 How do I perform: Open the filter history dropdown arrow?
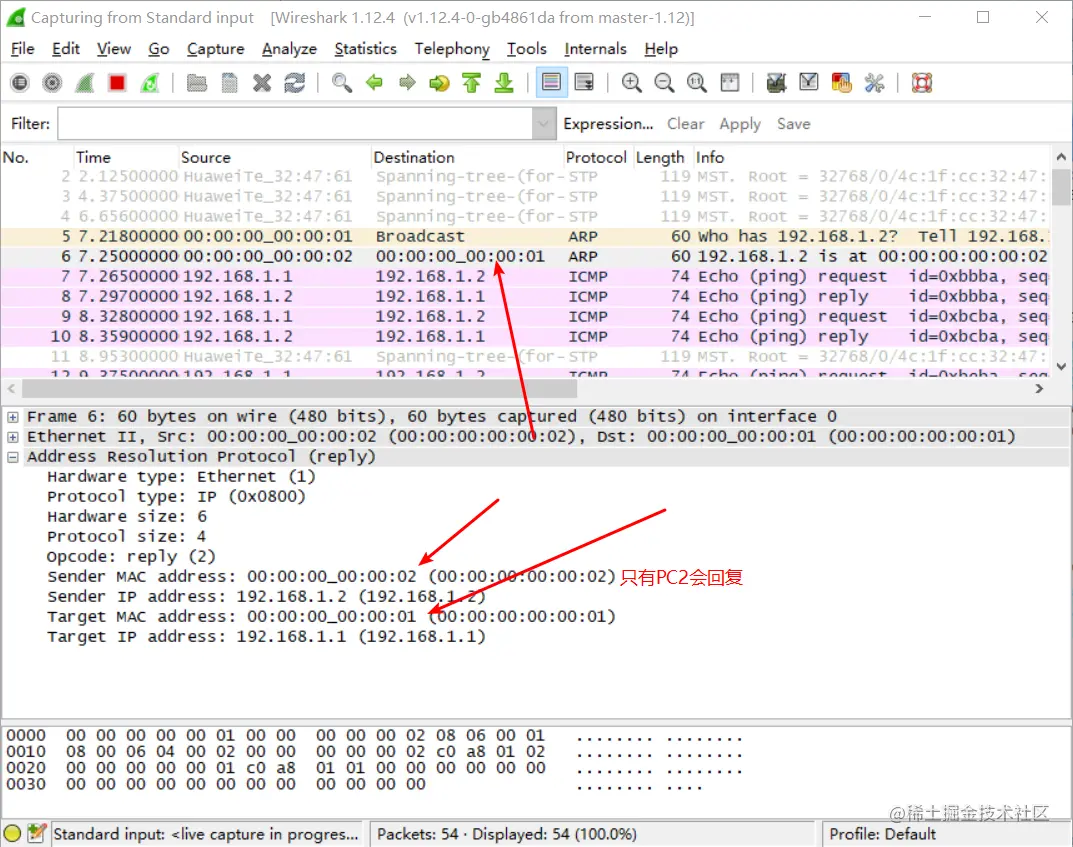tap(544, 124)
